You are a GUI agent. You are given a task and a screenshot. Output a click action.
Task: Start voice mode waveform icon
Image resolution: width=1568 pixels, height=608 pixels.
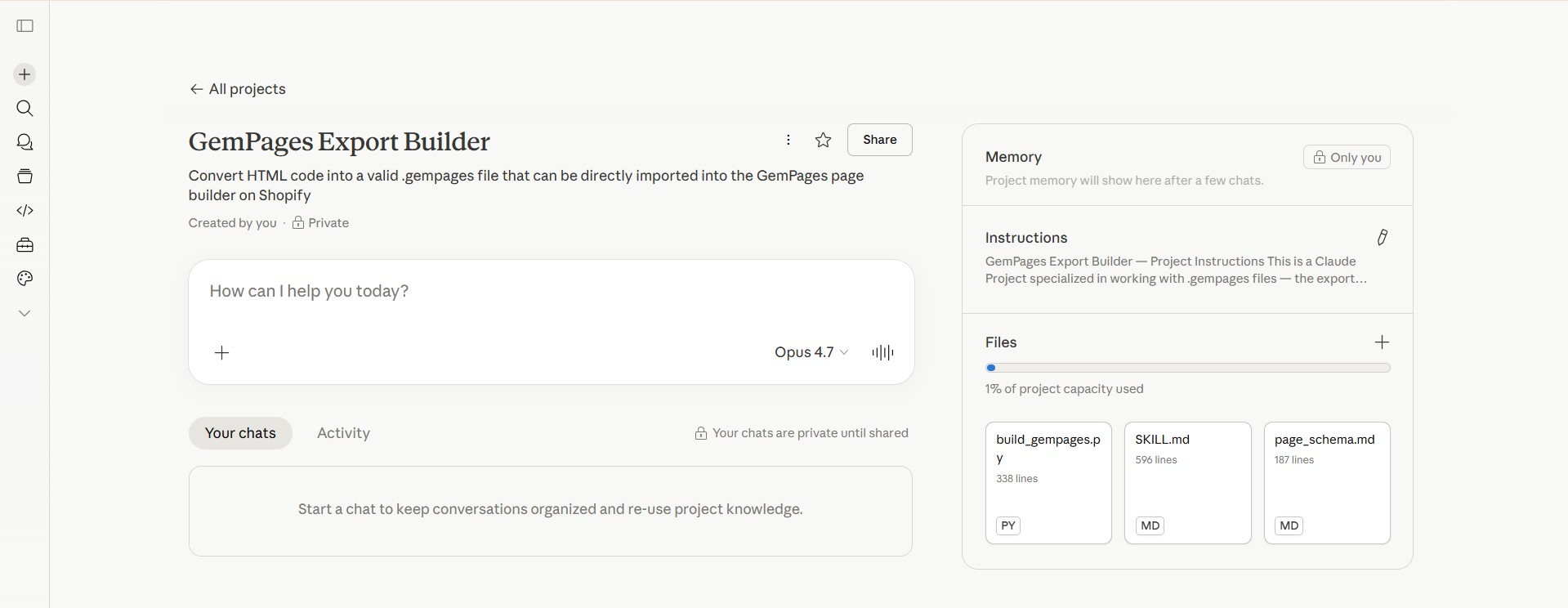pos(882,352)
